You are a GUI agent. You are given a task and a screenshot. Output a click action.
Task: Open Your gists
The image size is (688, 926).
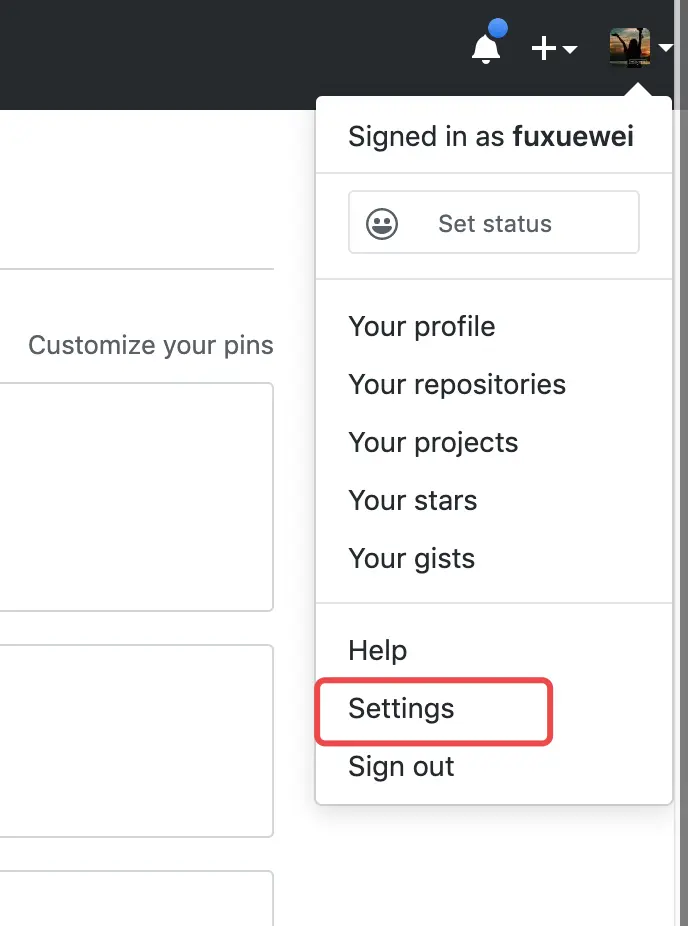coord(411,559)
